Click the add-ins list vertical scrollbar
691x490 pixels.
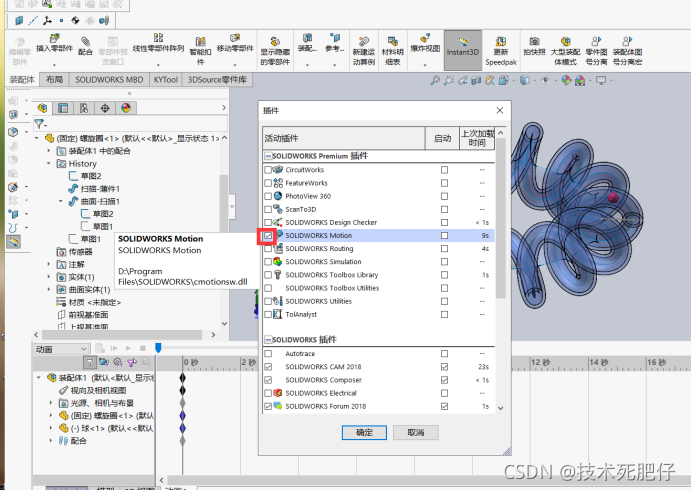pyautogui.click(x=500, y=219)
